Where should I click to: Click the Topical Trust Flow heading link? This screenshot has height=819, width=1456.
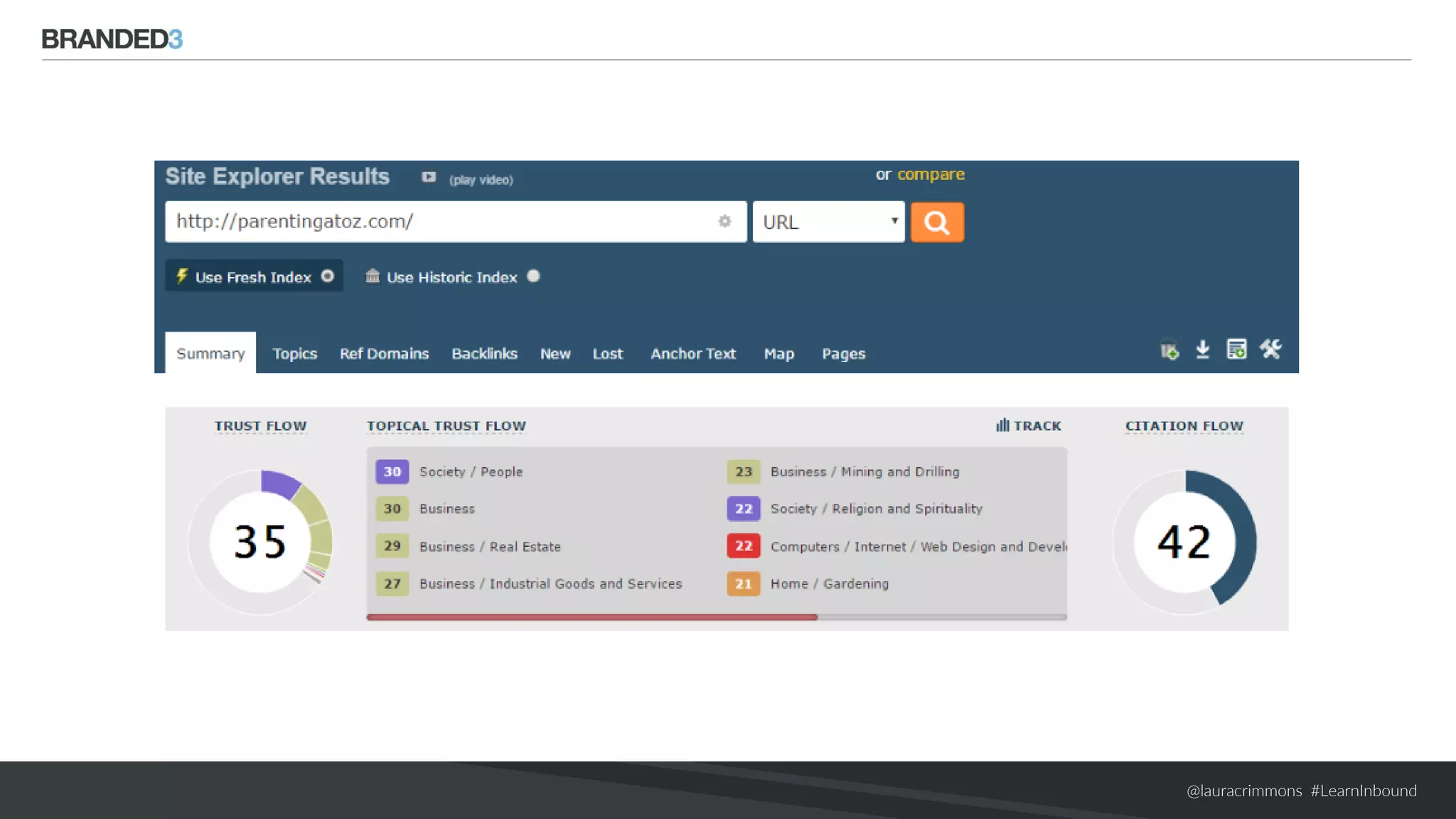446,426
